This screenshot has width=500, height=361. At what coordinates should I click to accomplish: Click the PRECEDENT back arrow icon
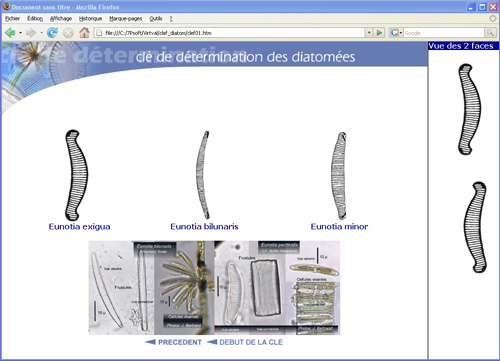point(150,342)
